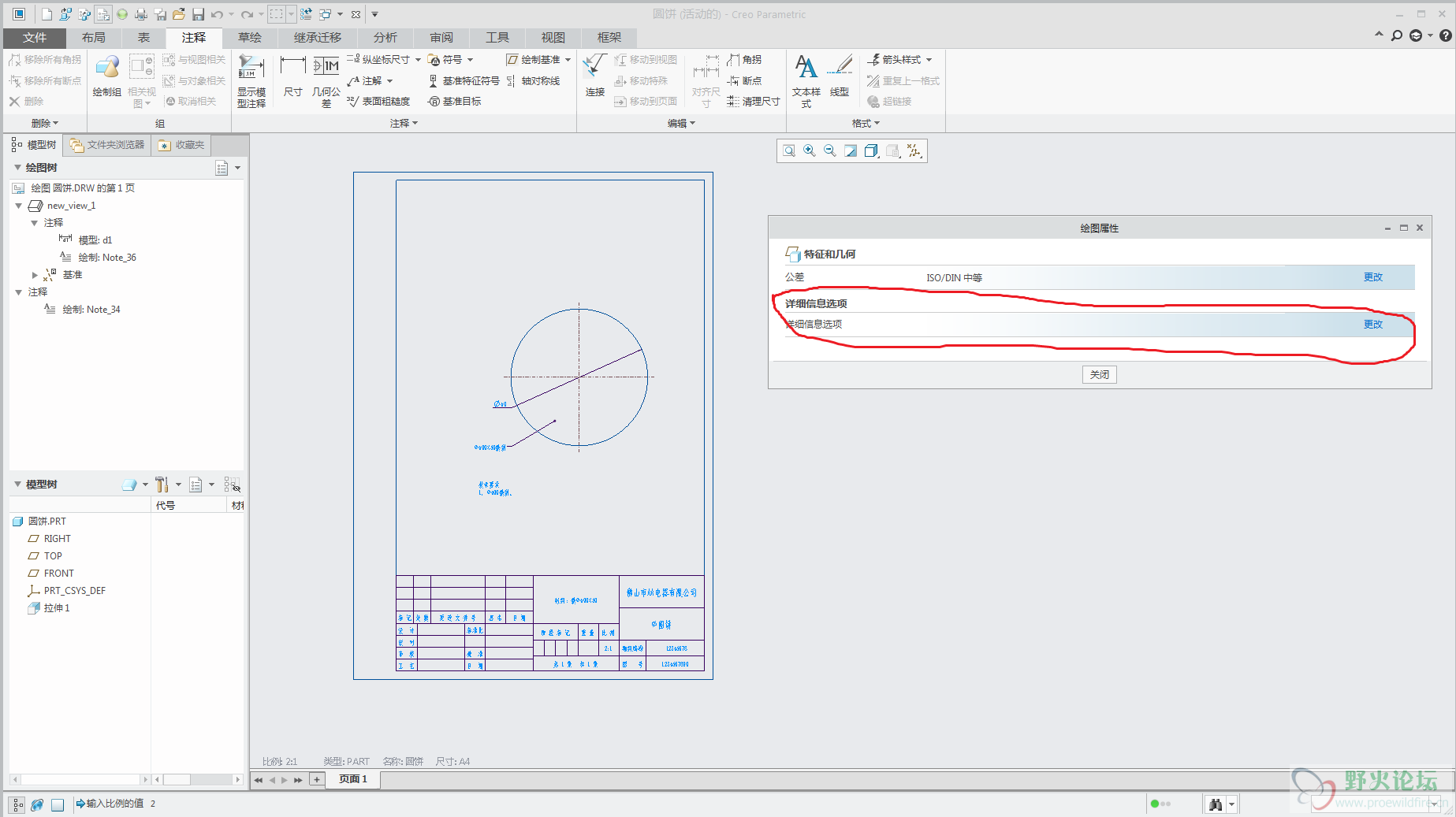Click the Draft Group (绘制组) icon
This screenshot has width=1456, height=817.
[106, 76]
